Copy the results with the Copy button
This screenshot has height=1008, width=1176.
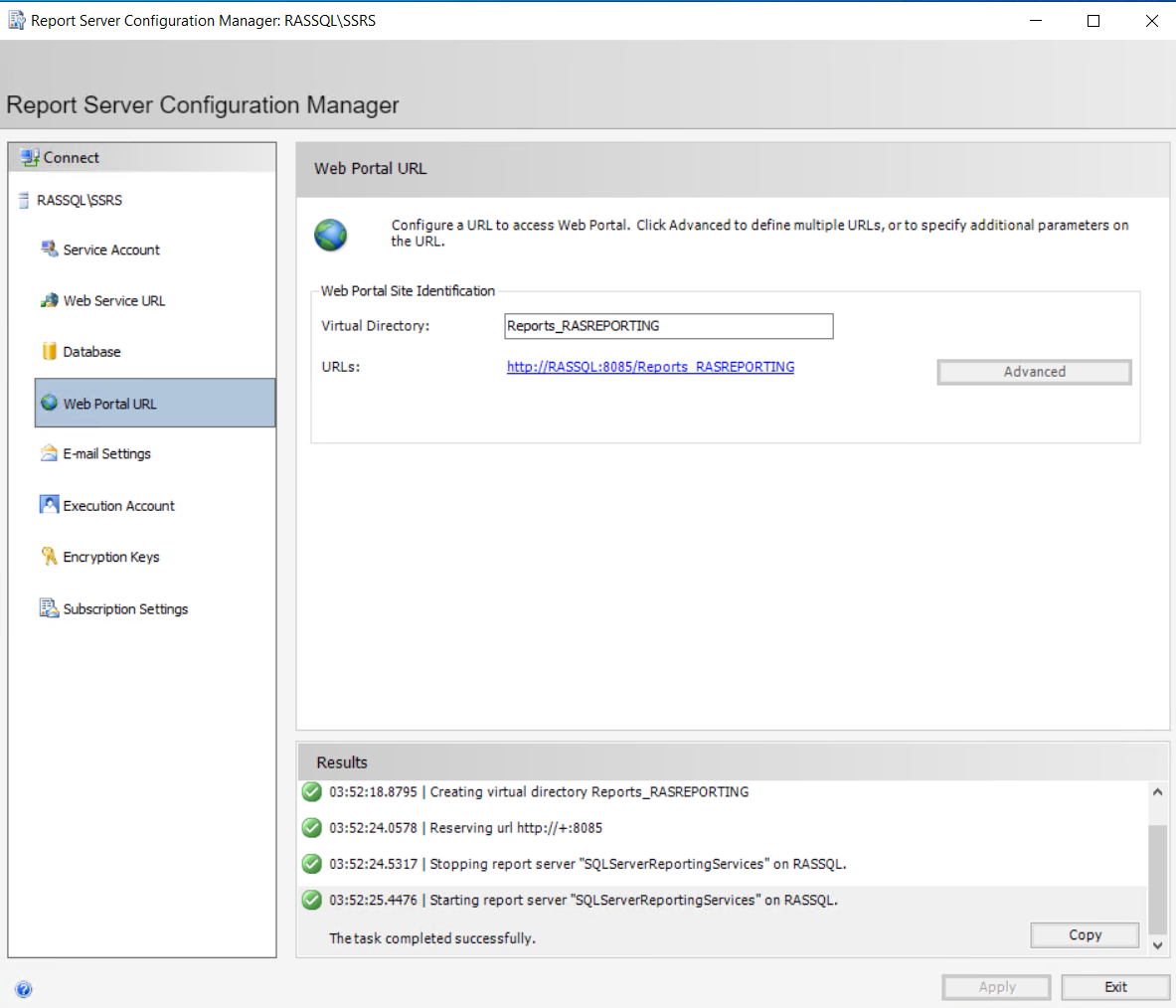tap(1085, 935)
